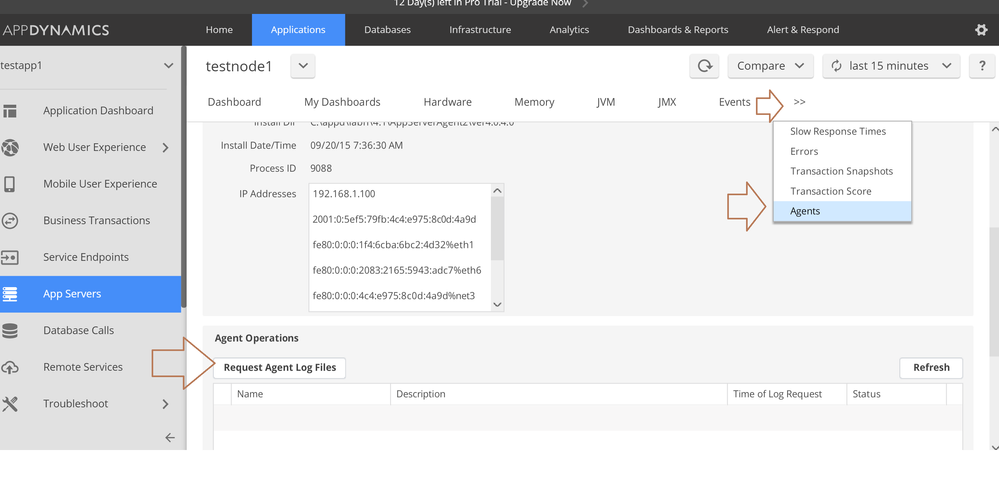This screenshot has height=478, width=999.
Task: Click the refresh circular arrow button
Action: click(705, 66)
